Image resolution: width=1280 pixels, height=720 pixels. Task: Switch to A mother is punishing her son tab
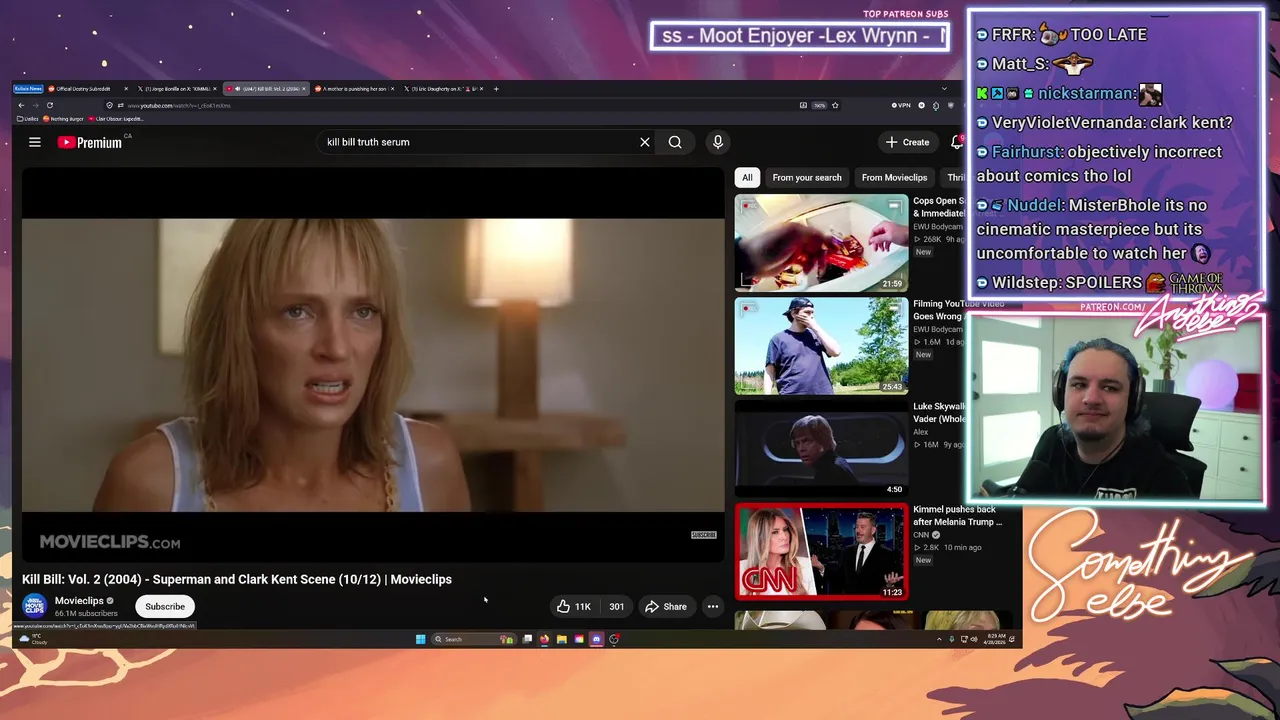[355, 89]
